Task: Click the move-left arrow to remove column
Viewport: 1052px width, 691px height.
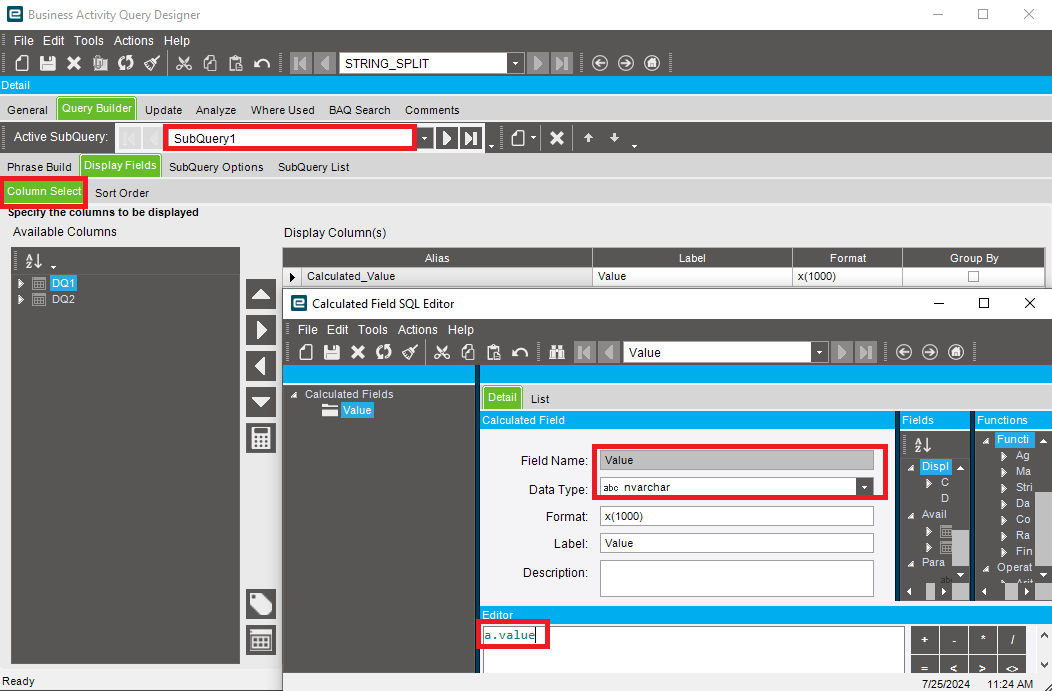Action: pyautogui.click(x=261, y=366)
